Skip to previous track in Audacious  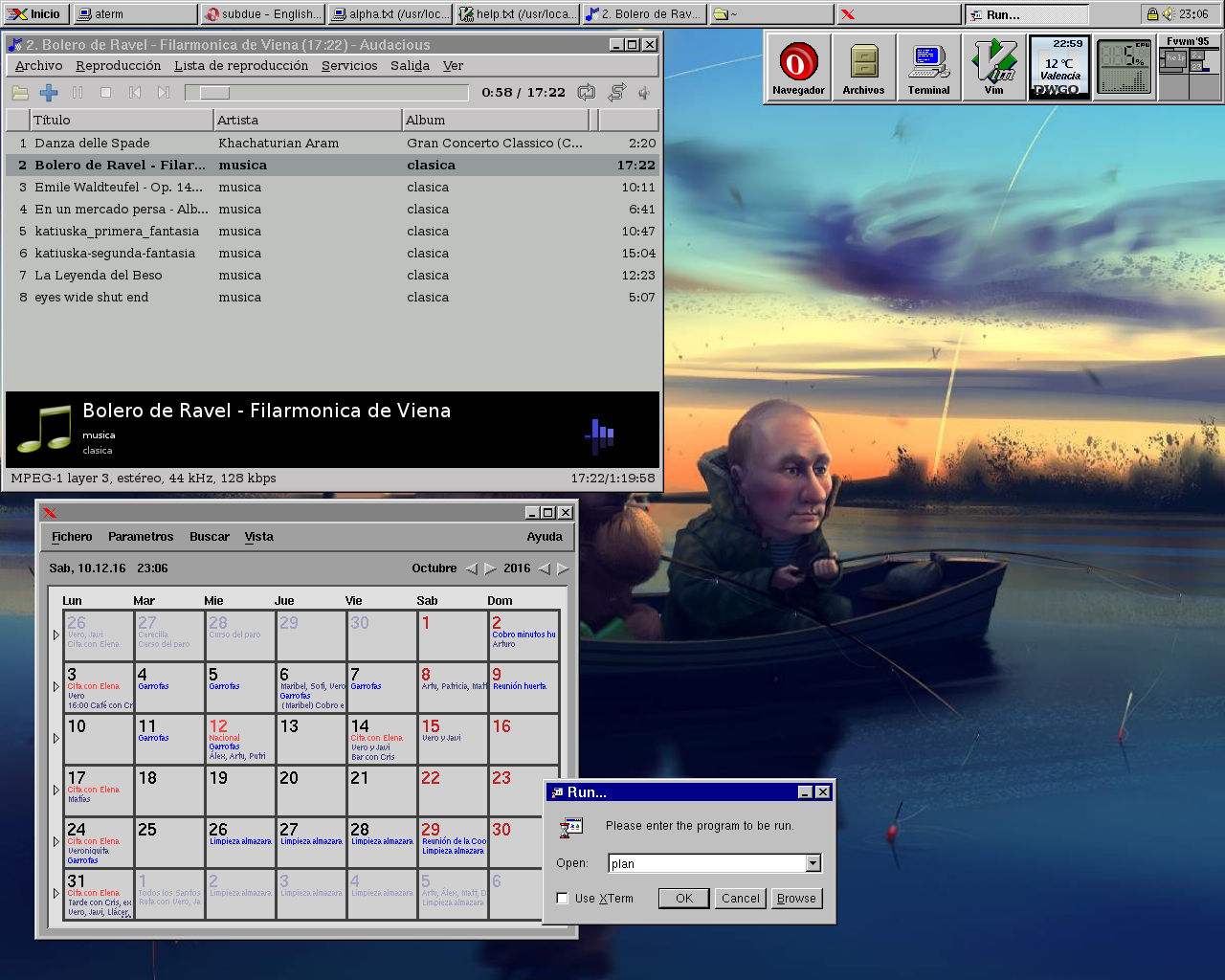(x=135, y=93)
